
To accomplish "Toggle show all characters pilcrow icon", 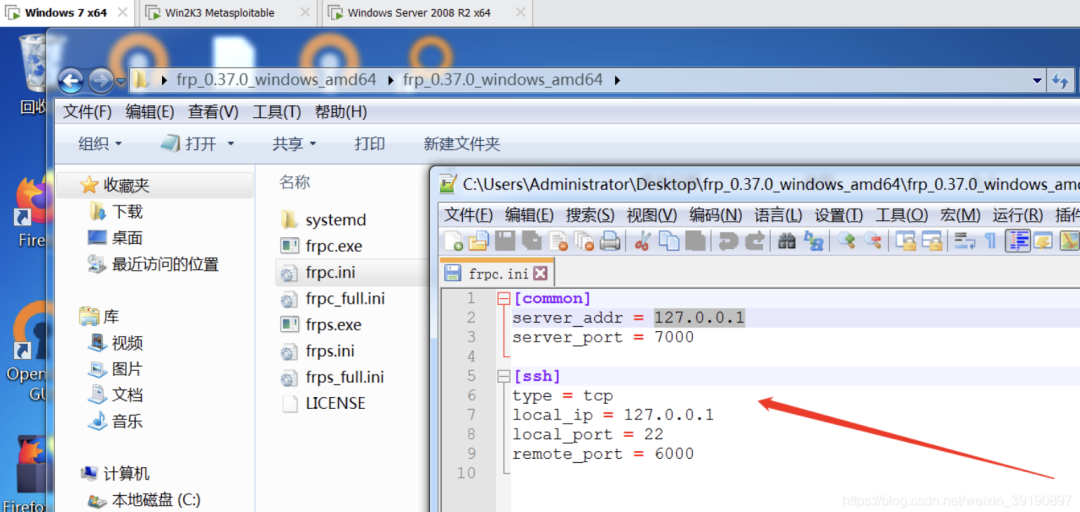I will coord(990,240).
